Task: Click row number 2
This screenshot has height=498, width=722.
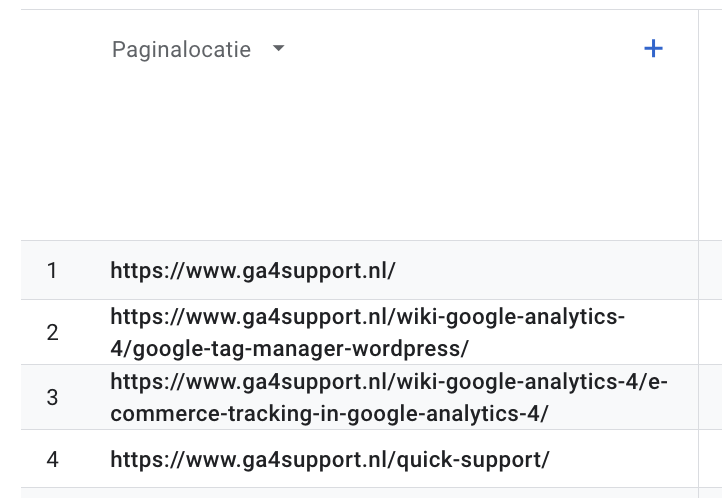Action: tap(52, 332)
